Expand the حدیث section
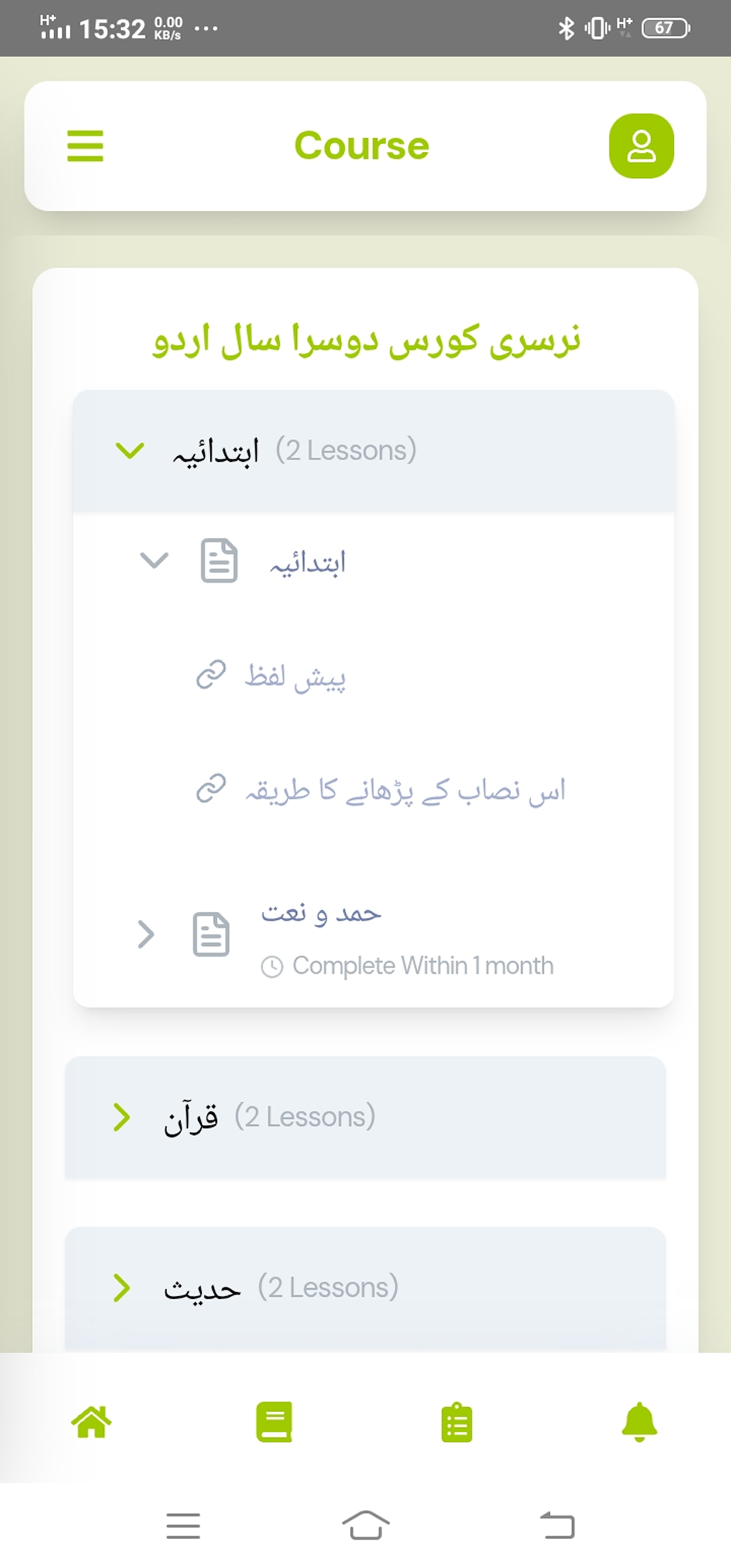The height and width of the screenshot is (1568, 731). click(121, 1287)
